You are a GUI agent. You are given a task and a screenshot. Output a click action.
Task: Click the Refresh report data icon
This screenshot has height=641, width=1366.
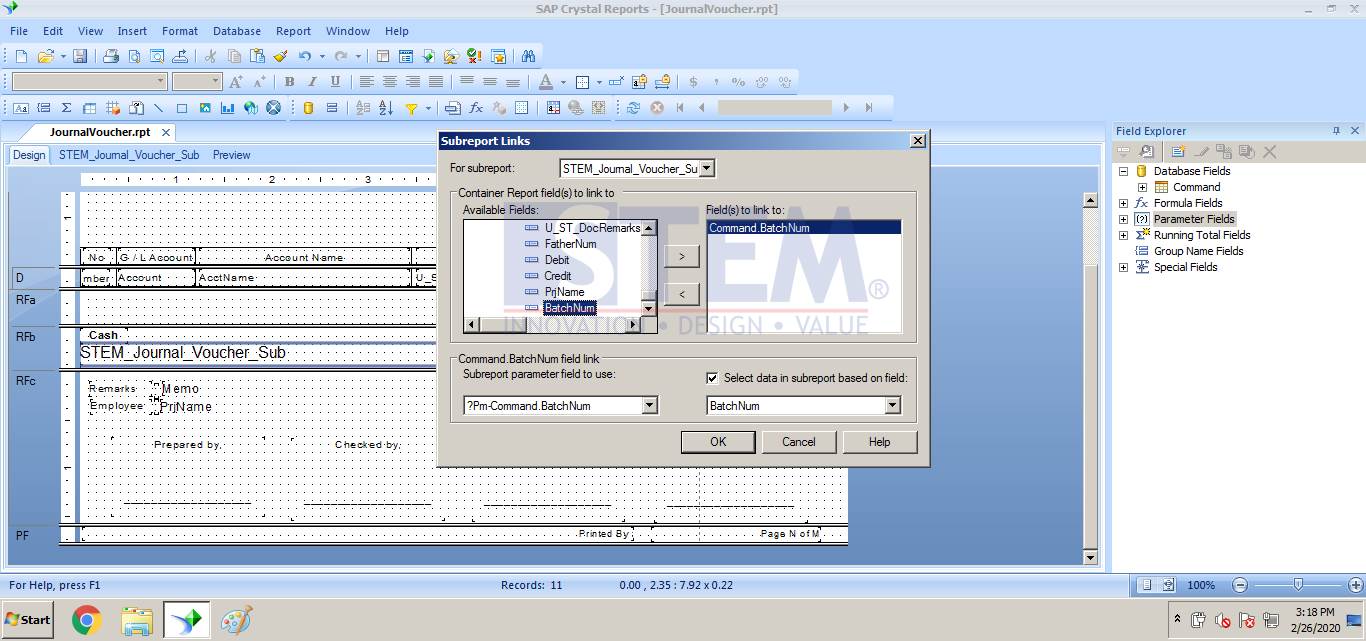pos(633,108)
